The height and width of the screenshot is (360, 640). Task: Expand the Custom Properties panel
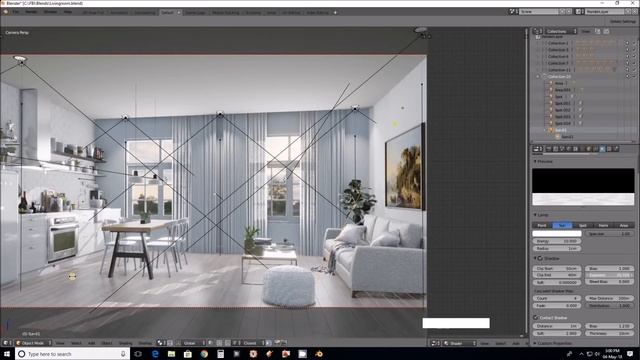pos(535,343)
